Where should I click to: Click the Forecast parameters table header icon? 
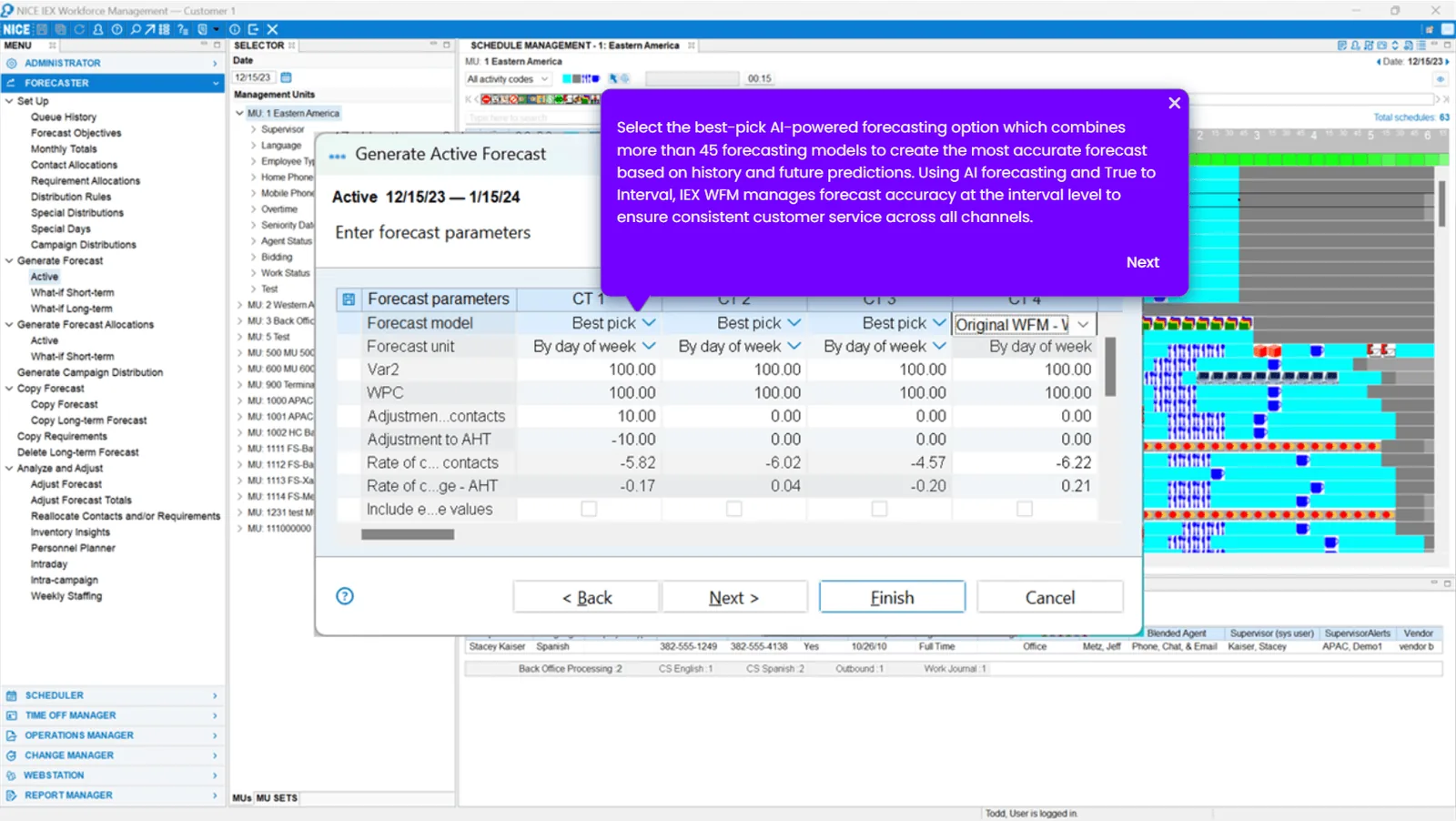pos(349,299)
